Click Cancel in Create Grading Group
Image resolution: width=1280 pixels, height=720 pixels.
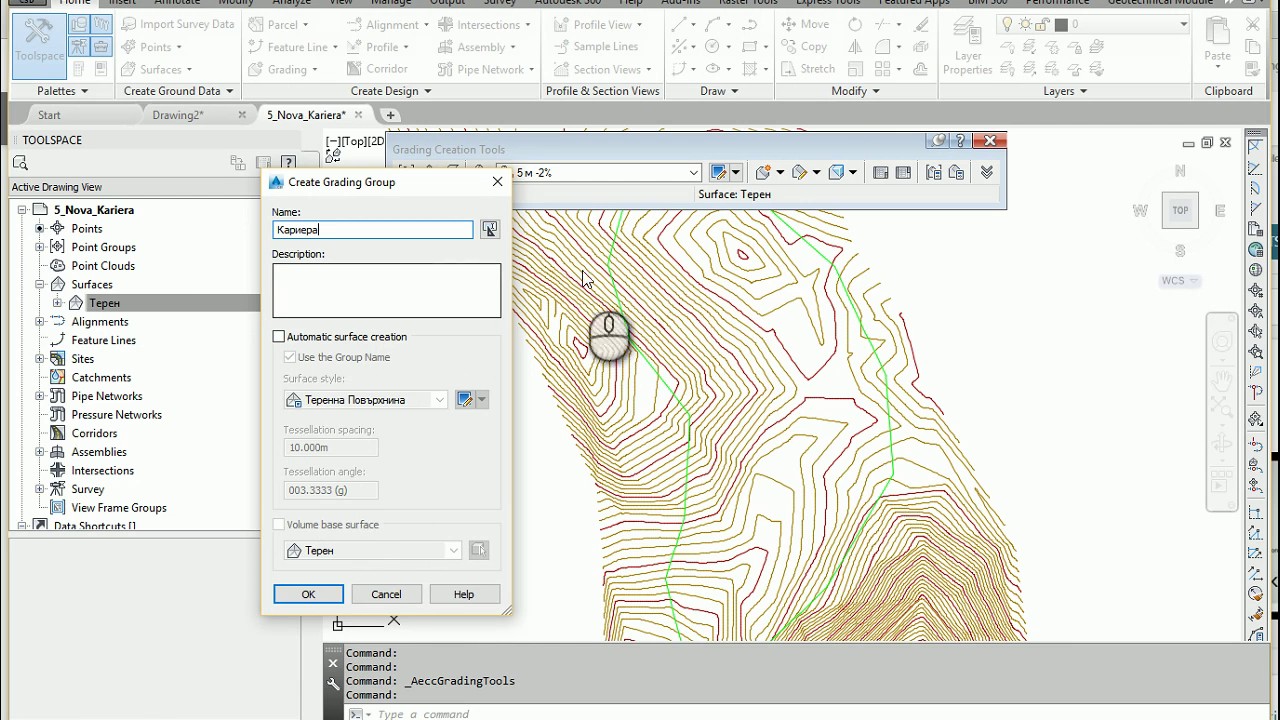[386, 594]
